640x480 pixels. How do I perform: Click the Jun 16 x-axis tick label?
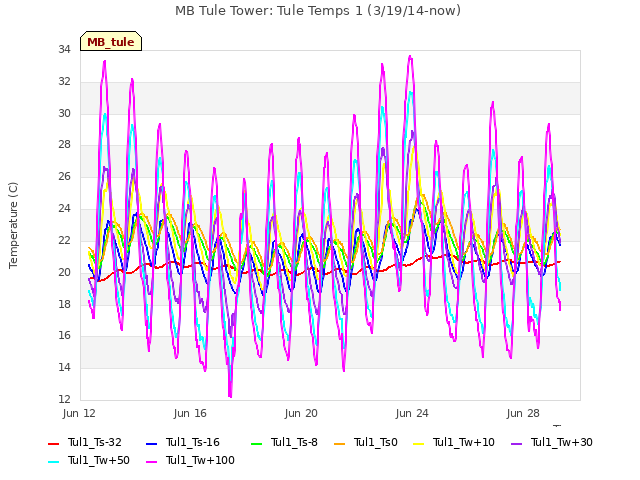pyautogui.click(x=190, y=413)
